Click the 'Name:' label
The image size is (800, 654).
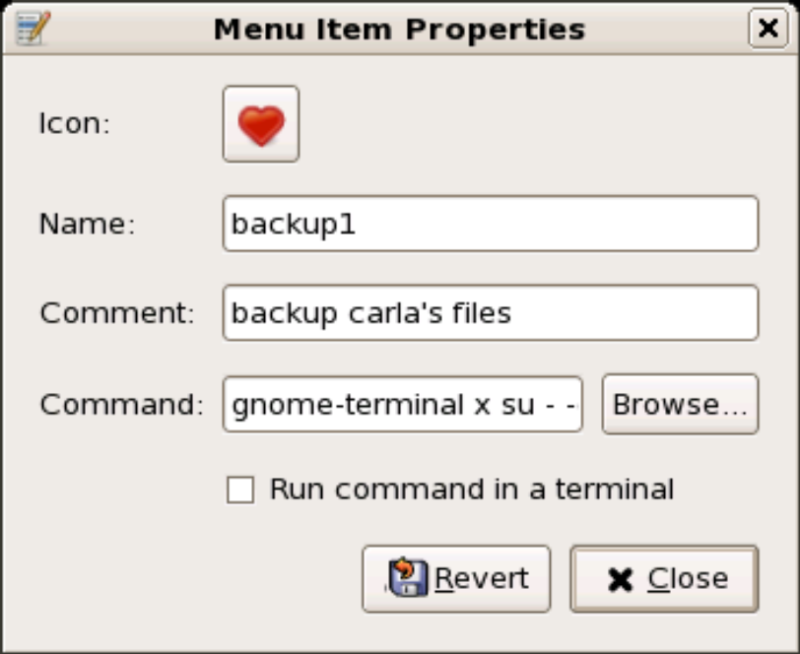pos(88,224)
